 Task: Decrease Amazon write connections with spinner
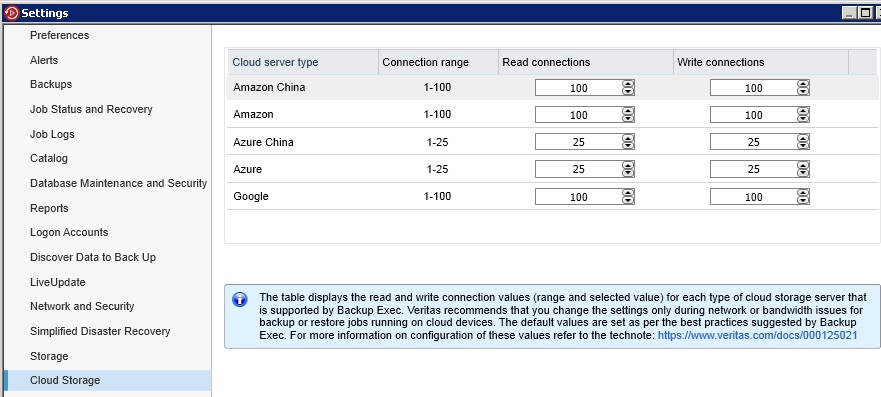[x=803, y=118]
